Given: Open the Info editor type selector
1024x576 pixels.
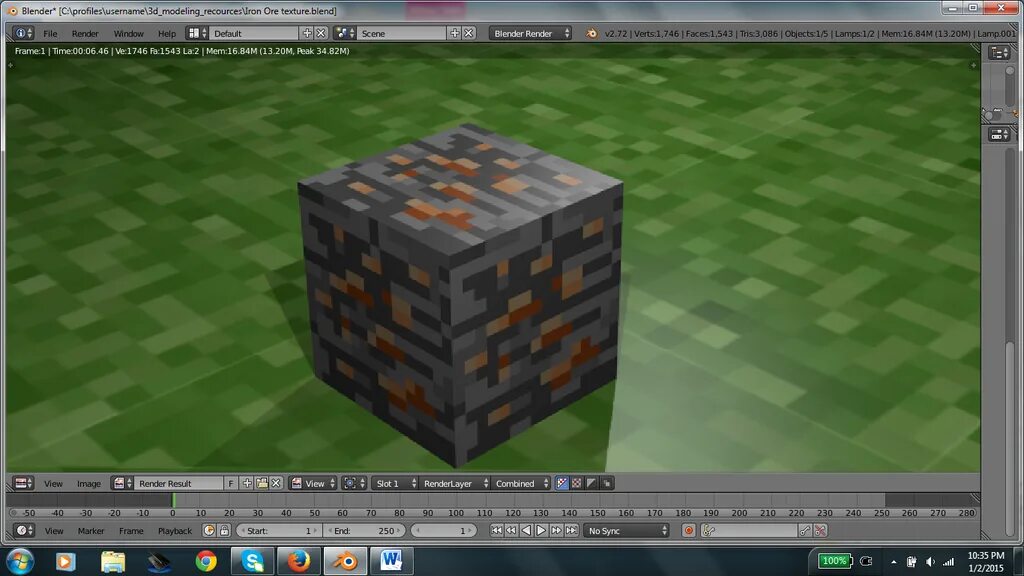Looking at the screenshot, I should pos(24,33).
